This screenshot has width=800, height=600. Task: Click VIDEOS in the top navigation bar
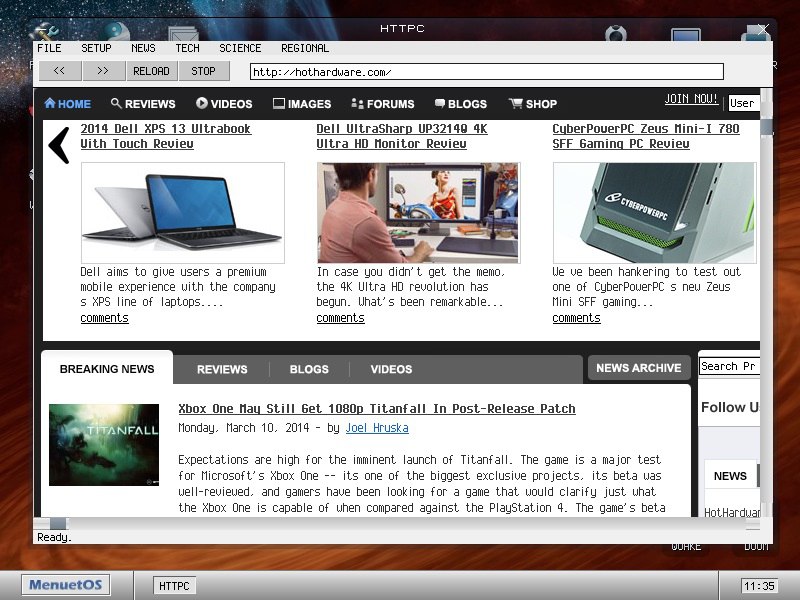[x=232, y=104]
